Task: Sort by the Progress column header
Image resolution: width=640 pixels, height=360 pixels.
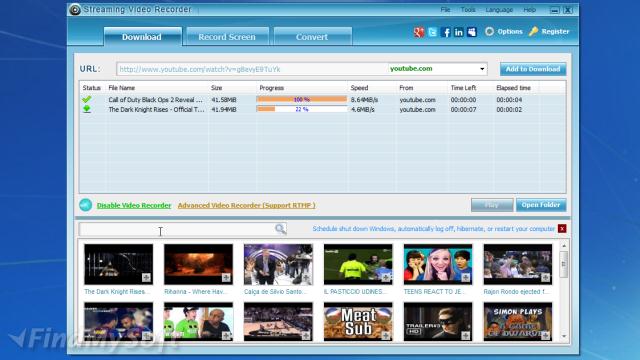Action: (271, 88)
